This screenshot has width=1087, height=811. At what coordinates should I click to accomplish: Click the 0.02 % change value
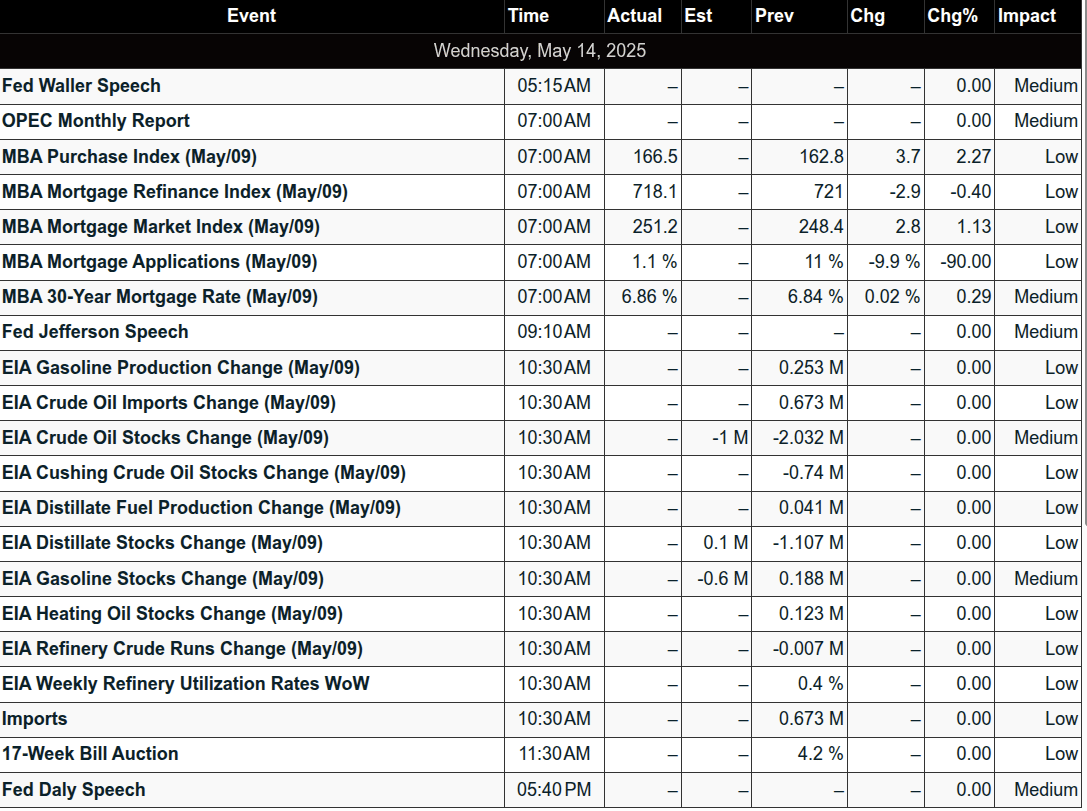point(893,297)
